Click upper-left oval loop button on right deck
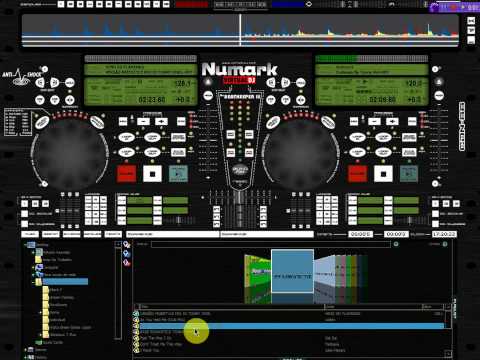This screenshot has height=360, width=480. click(x=357, y=137)
